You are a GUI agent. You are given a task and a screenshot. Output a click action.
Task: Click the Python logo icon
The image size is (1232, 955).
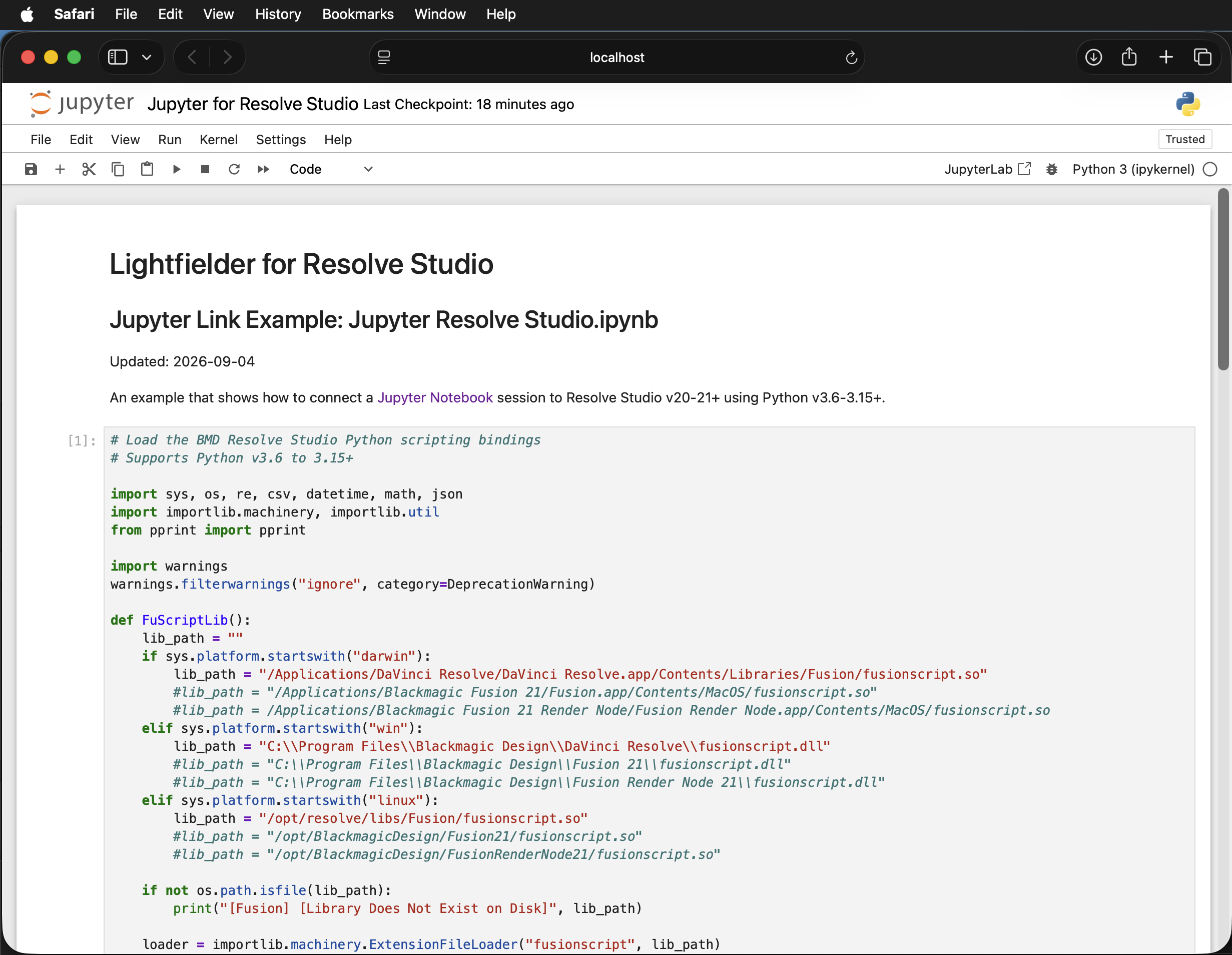click(1188, 104)
